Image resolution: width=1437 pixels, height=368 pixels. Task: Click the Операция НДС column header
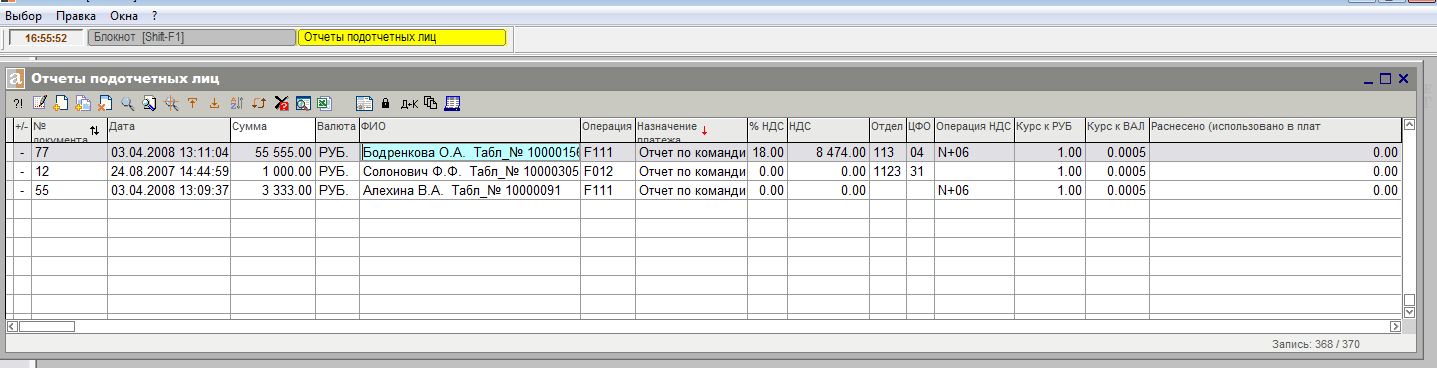pos(974,130)
